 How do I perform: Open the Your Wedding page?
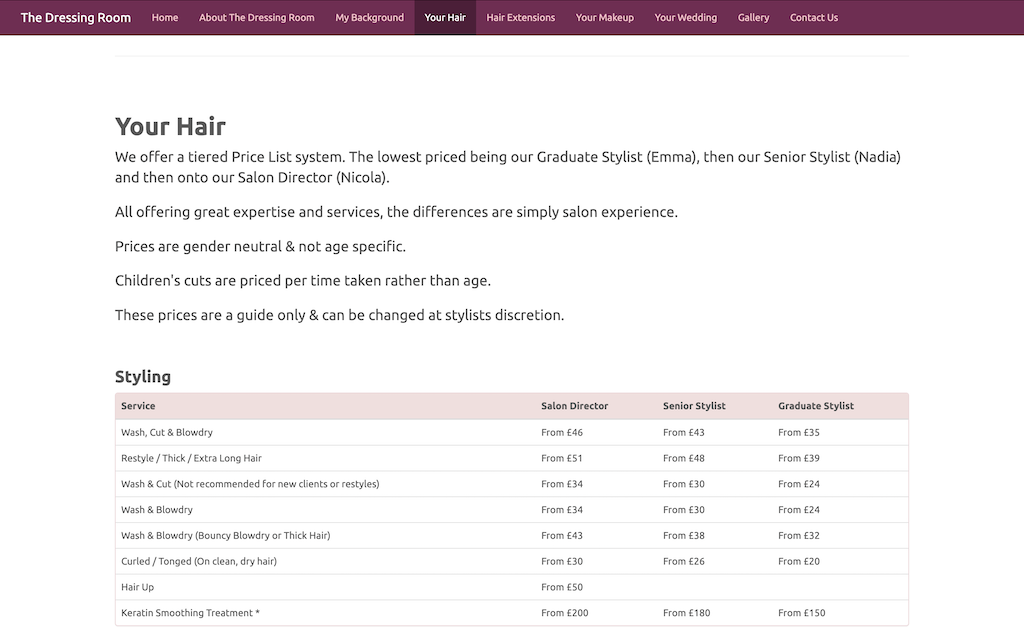[685, 17]
